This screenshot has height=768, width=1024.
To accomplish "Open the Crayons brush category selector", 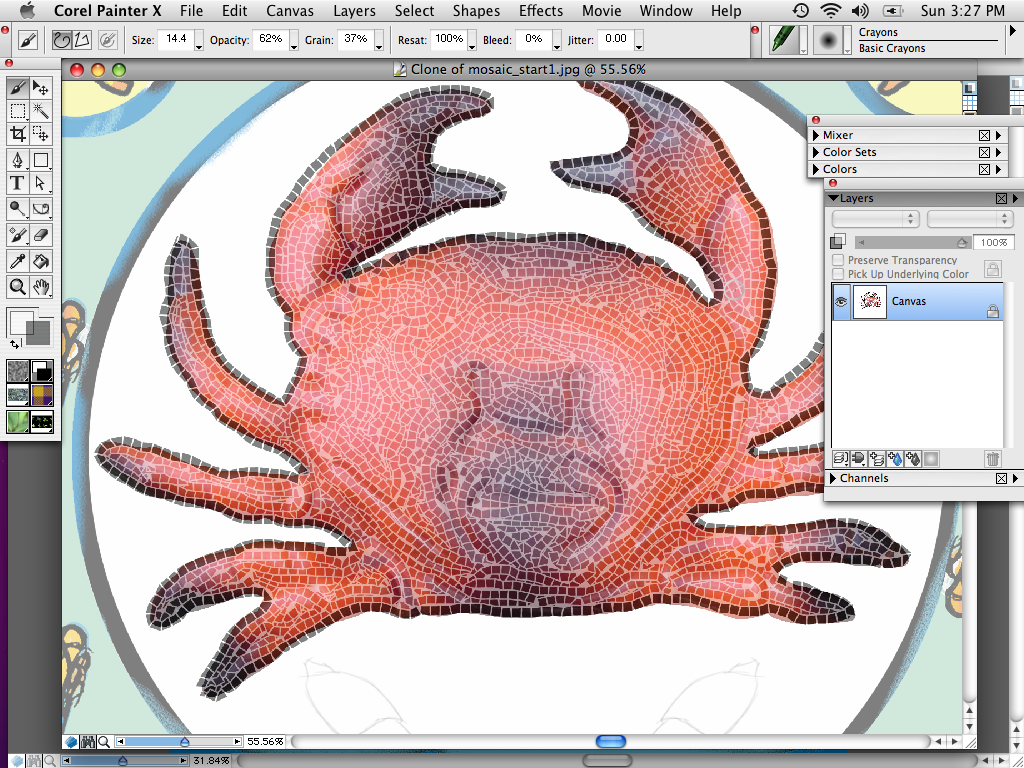I will [x=786, y=40].
